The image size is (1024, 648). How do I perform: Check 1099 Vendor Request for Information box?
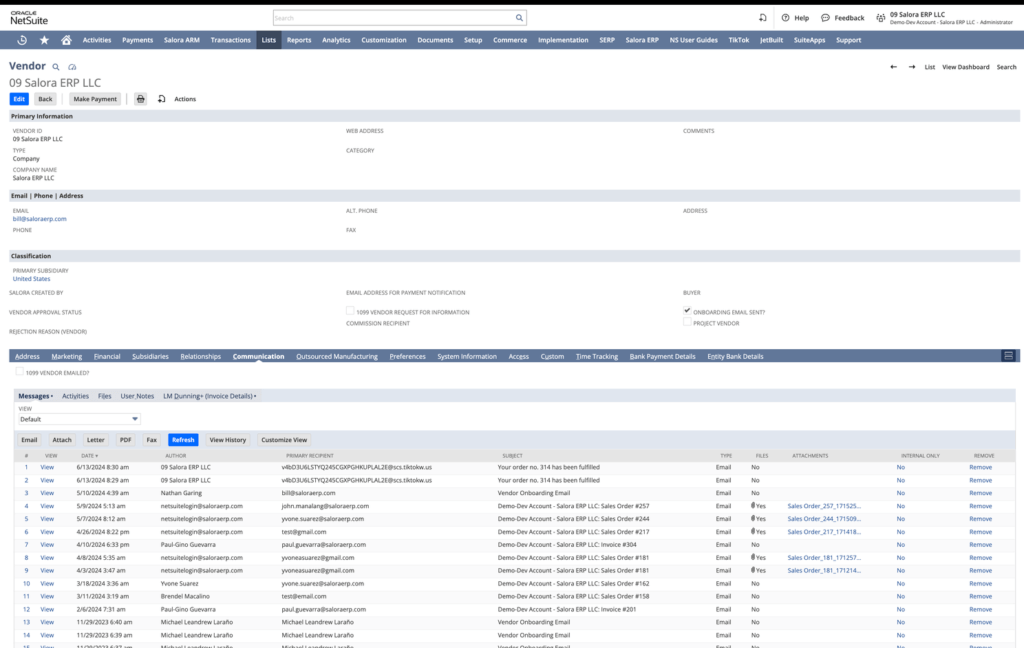point(350,311)
